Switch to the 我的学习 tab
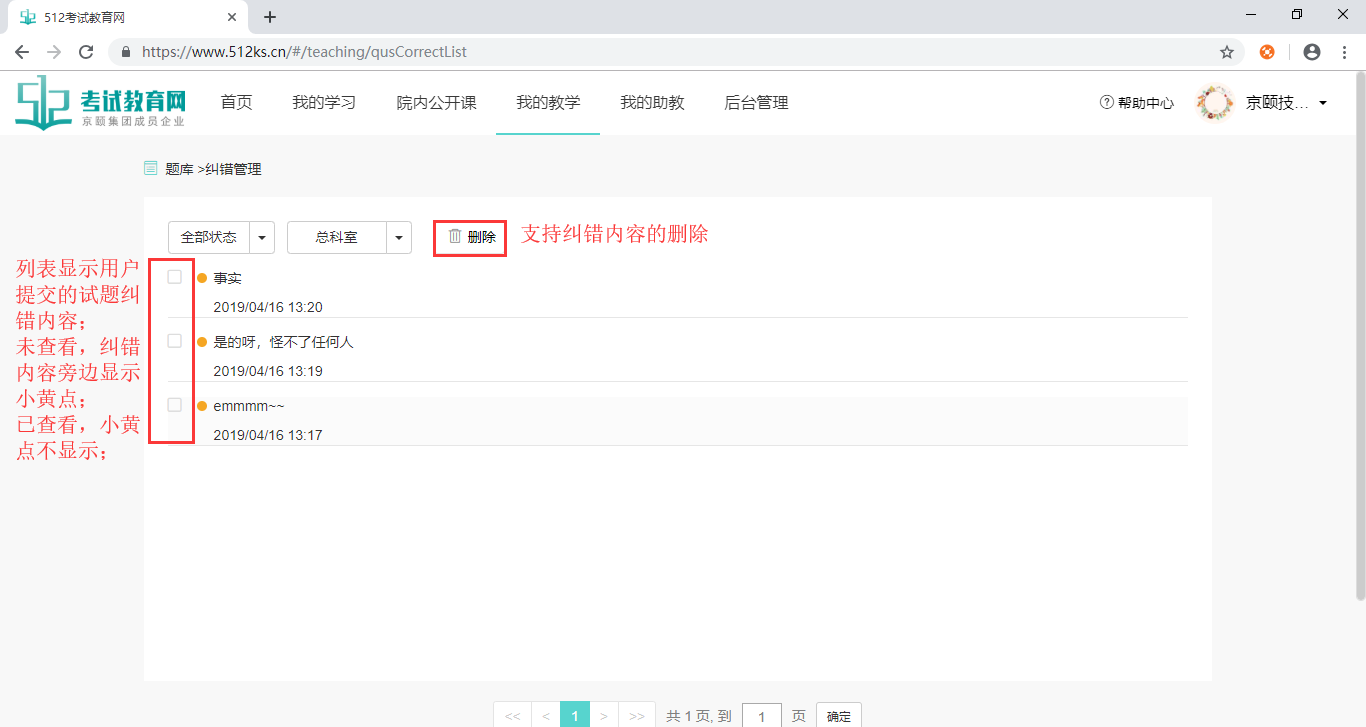The width and height of the screenshot is (1366, 727). 324,102
